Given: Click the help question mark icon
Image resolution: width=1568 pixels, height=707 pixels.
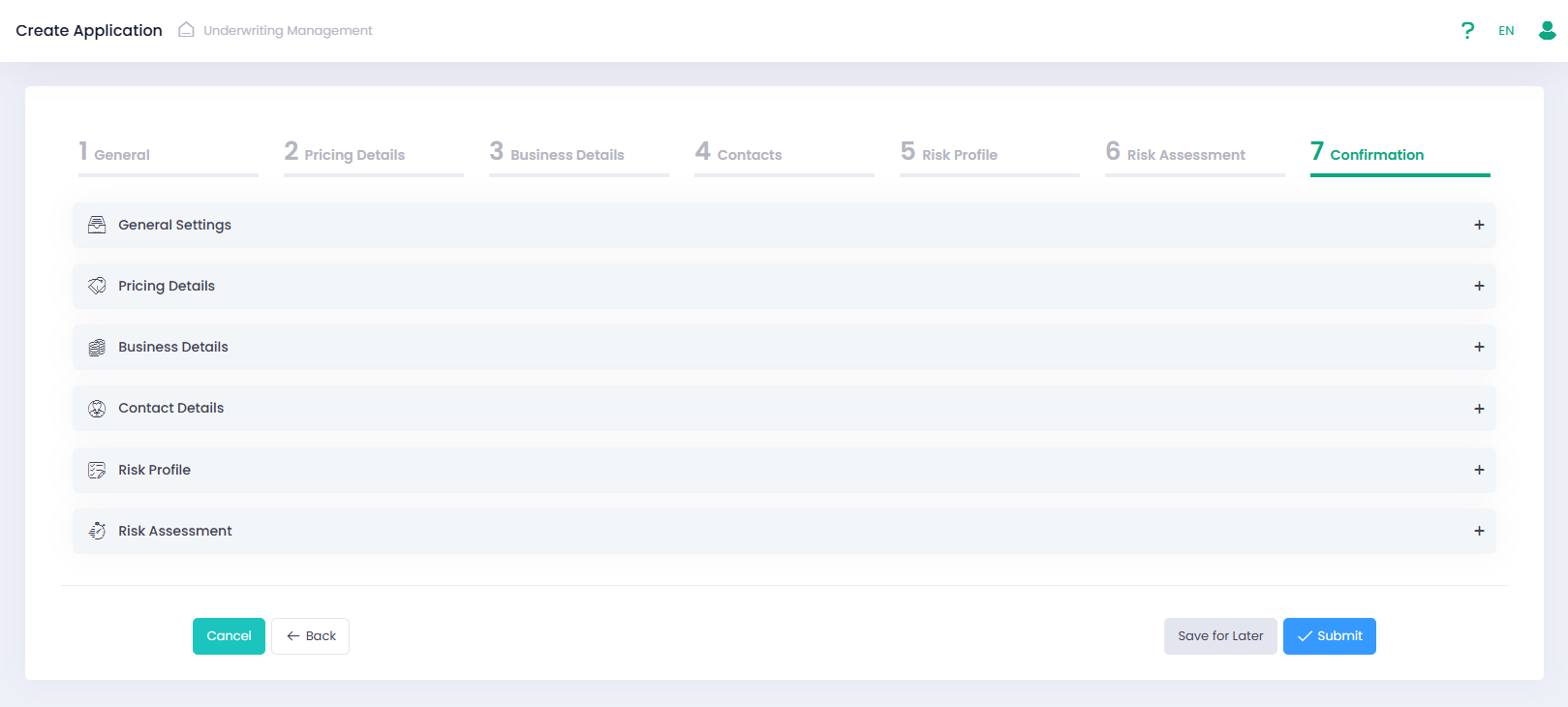Looking at the screenshot, I should [x=1467, y=31].
